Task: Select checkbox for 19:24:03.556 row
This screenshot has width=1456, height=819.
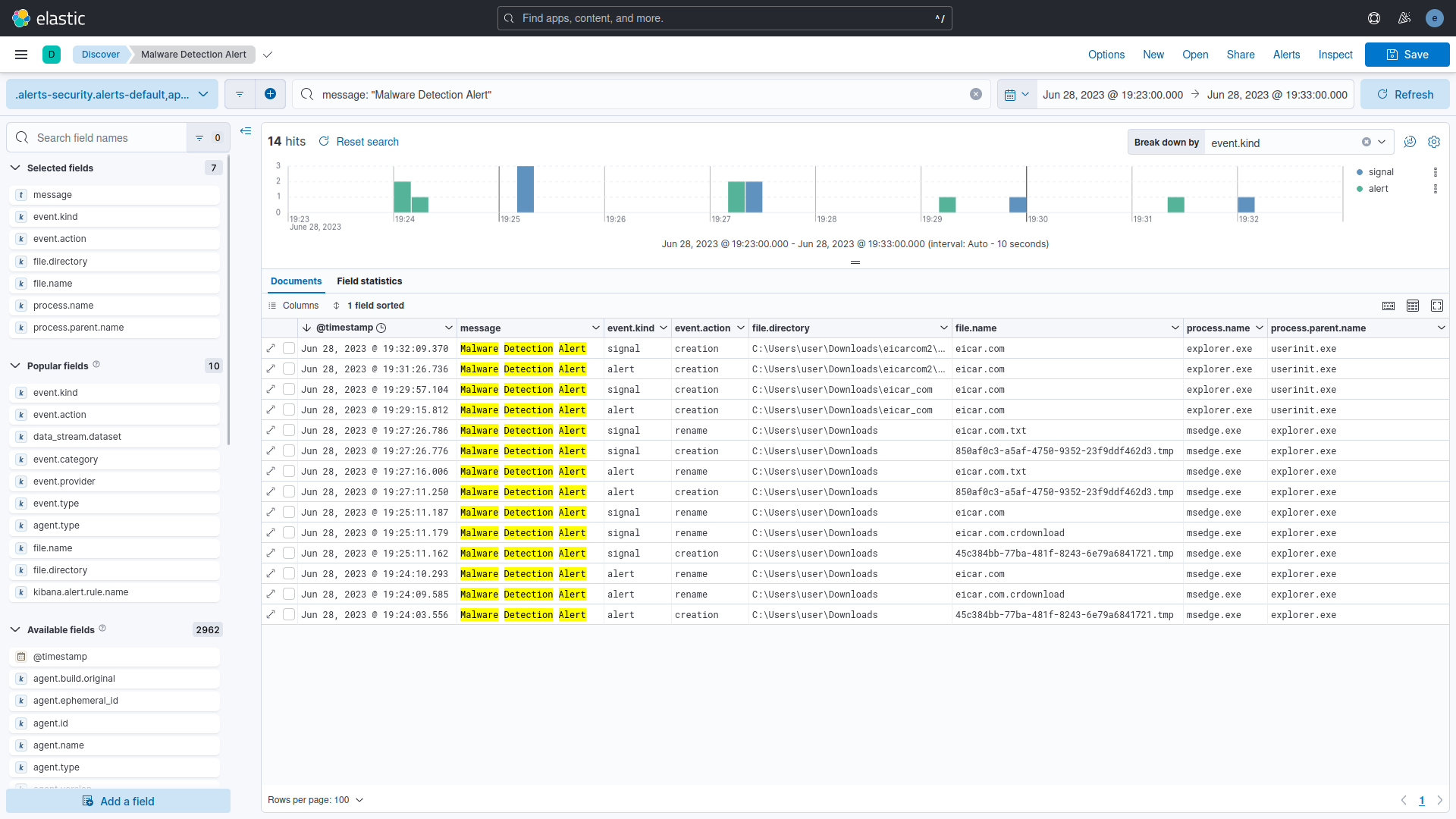Action: coord(289,615)
